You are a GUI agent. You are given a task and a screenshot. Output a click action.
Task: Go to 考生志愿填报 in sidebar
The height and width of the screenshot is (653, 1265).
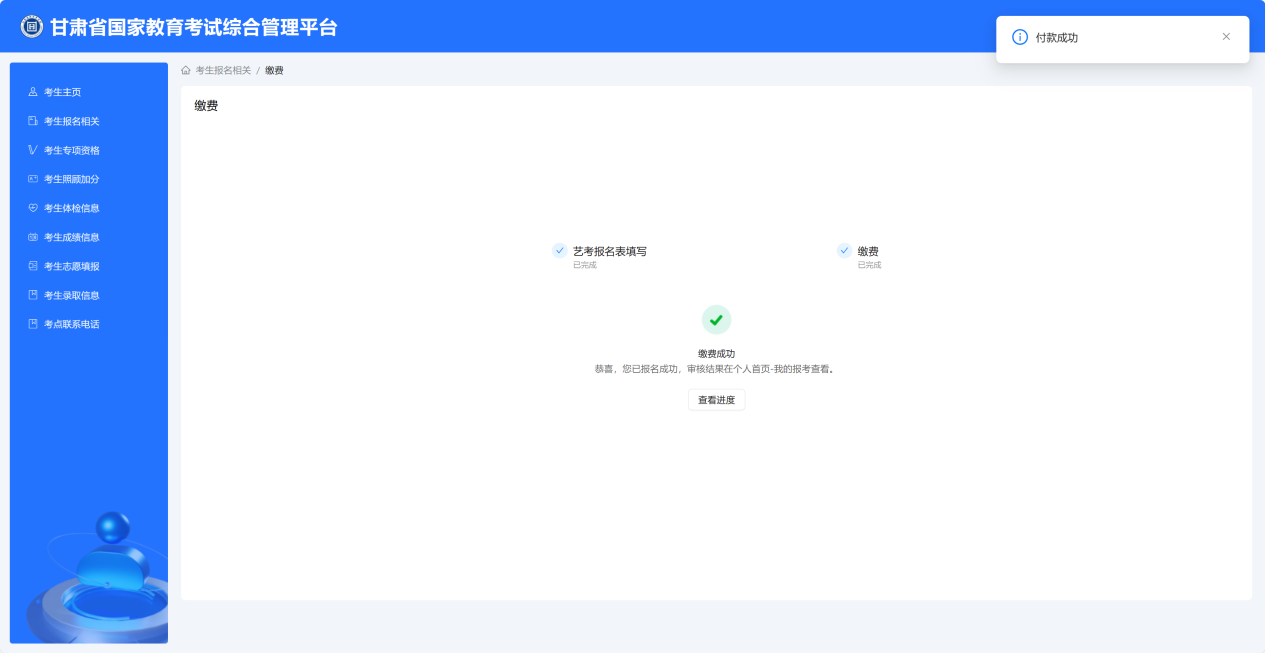coord(71,266)
